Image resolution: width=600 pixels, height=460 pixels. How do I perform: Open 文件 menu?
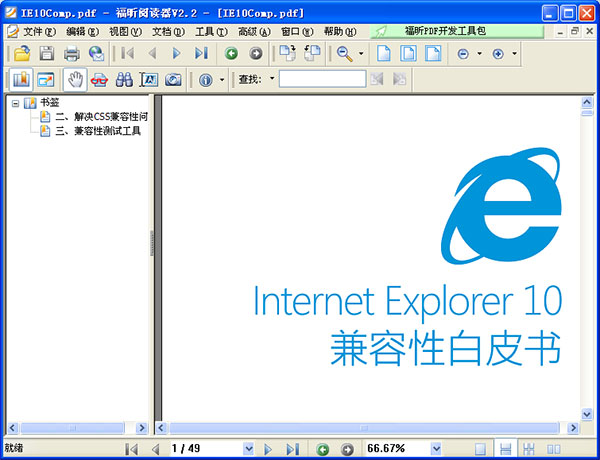point(39,32)
